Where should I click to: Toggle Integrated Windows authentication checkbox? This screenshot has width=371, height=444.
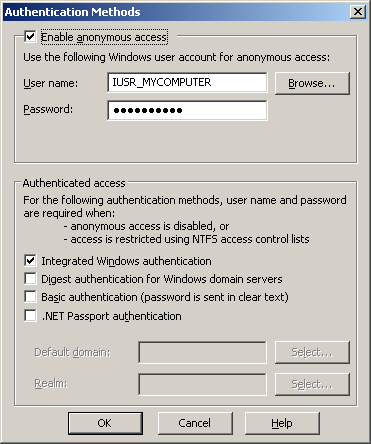pos(30,260)
